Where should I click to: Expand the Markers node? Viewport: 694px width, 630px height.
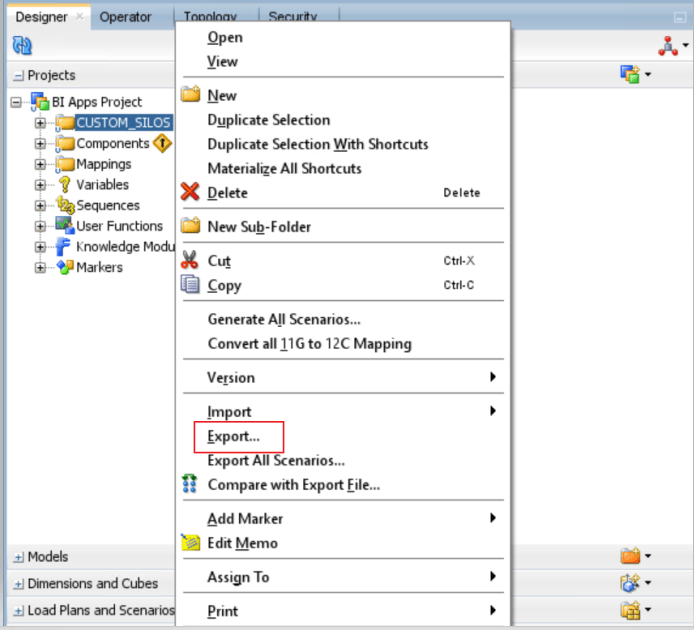point(40,267)
